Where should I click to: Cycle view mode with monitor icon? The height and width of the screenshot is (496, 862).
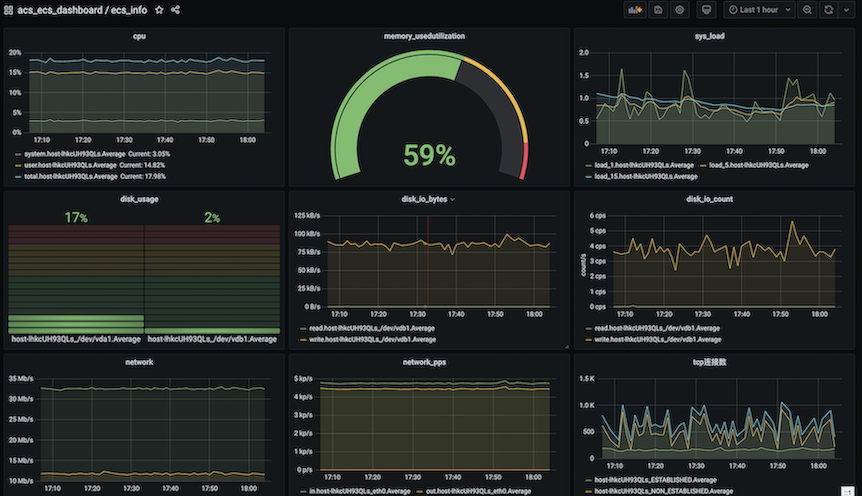(x=706, y=10)
